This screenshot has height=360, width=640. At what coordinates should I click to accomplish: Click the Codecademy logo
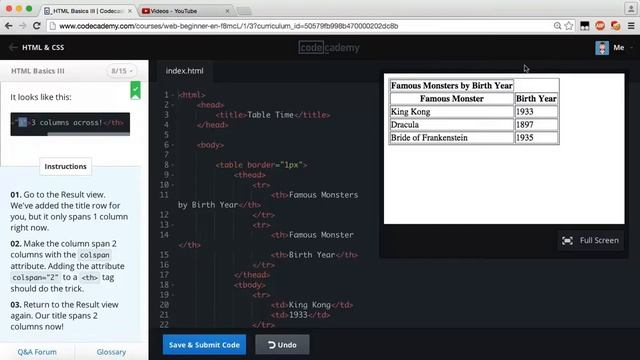pos(329,48)
